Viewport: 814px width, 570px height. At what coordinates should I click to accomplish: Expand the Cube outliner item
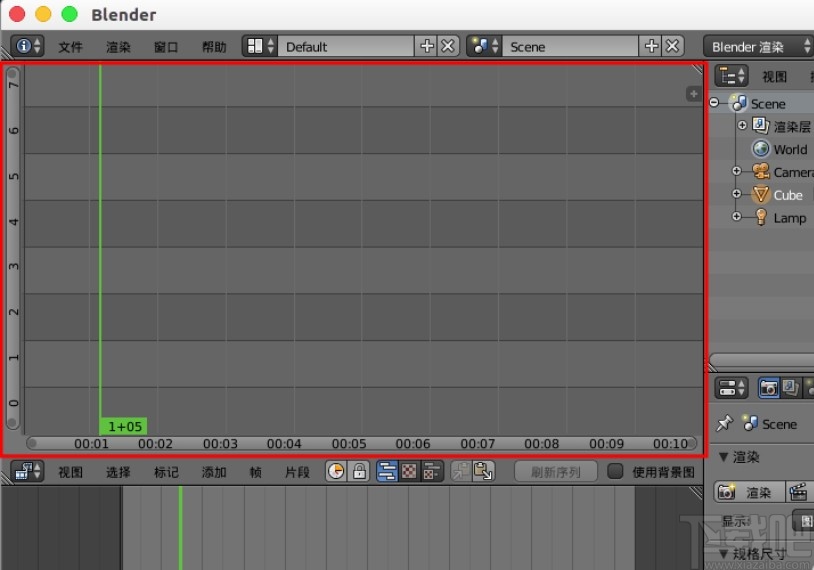tap(736, 194)
